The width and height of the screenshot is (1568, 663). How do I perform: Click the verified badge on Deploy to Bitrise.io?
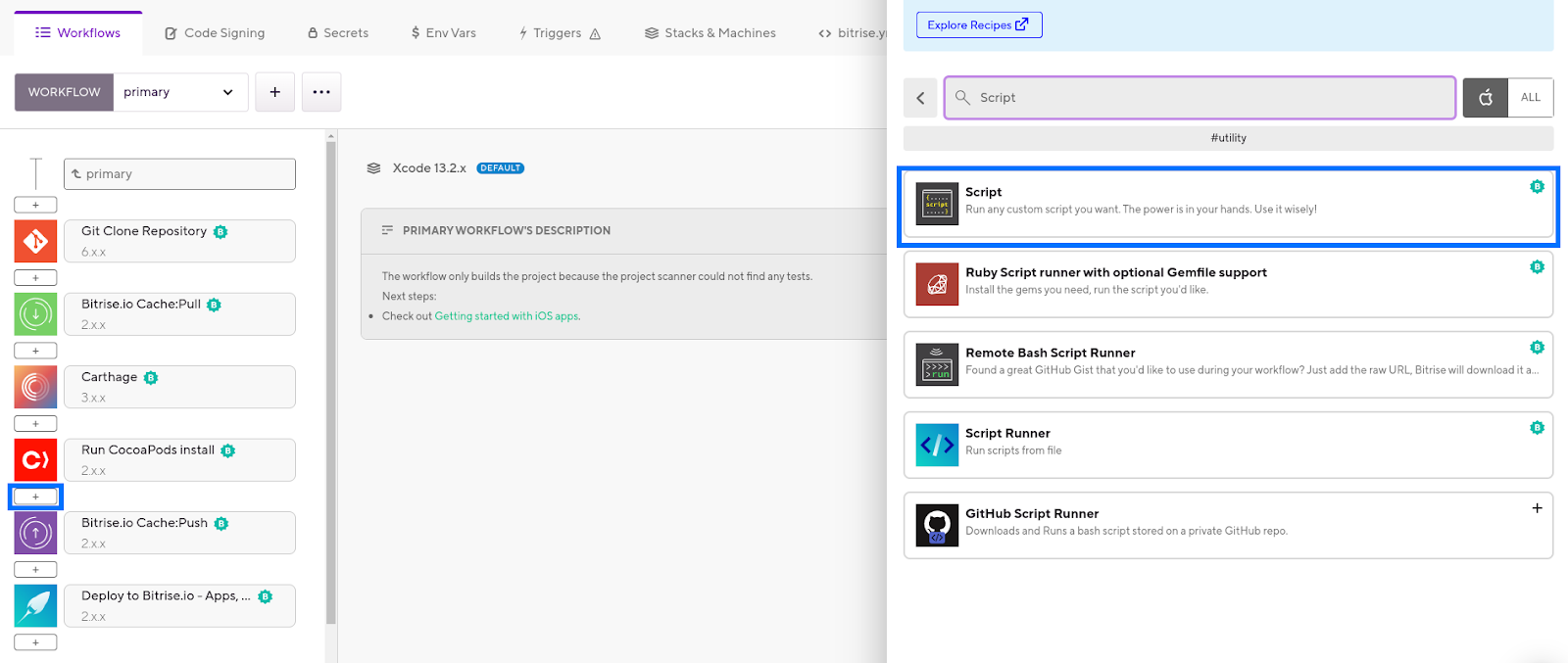coord(265,596)
